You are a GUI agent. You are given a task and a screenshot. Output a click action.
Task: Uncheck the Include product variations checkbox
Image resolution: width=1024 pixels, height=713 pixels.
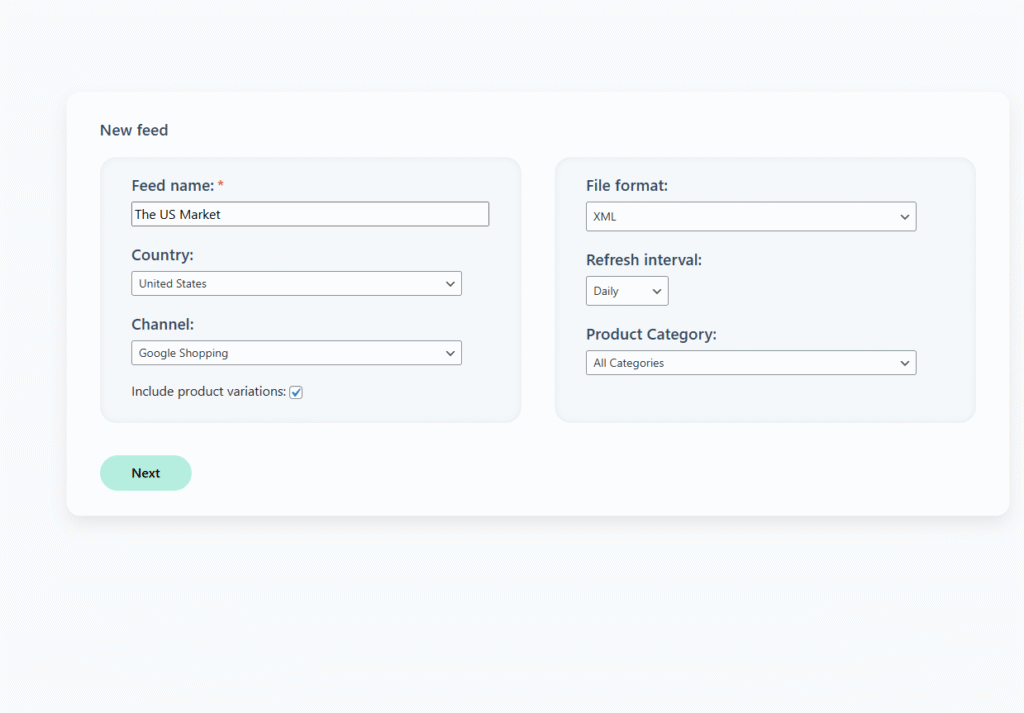pos(296,392)
